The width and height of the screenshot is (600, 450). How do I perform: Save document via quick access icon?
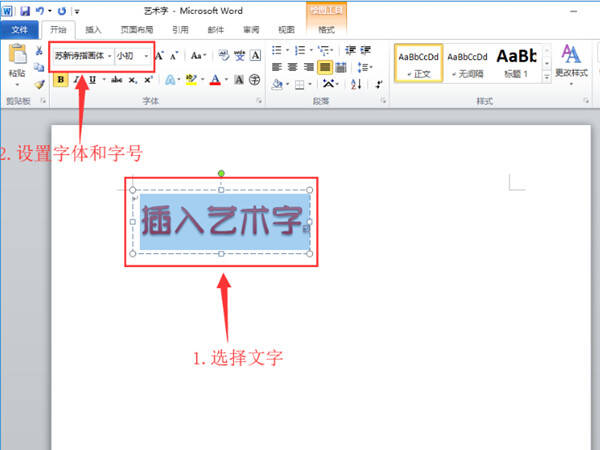[25, 11]
